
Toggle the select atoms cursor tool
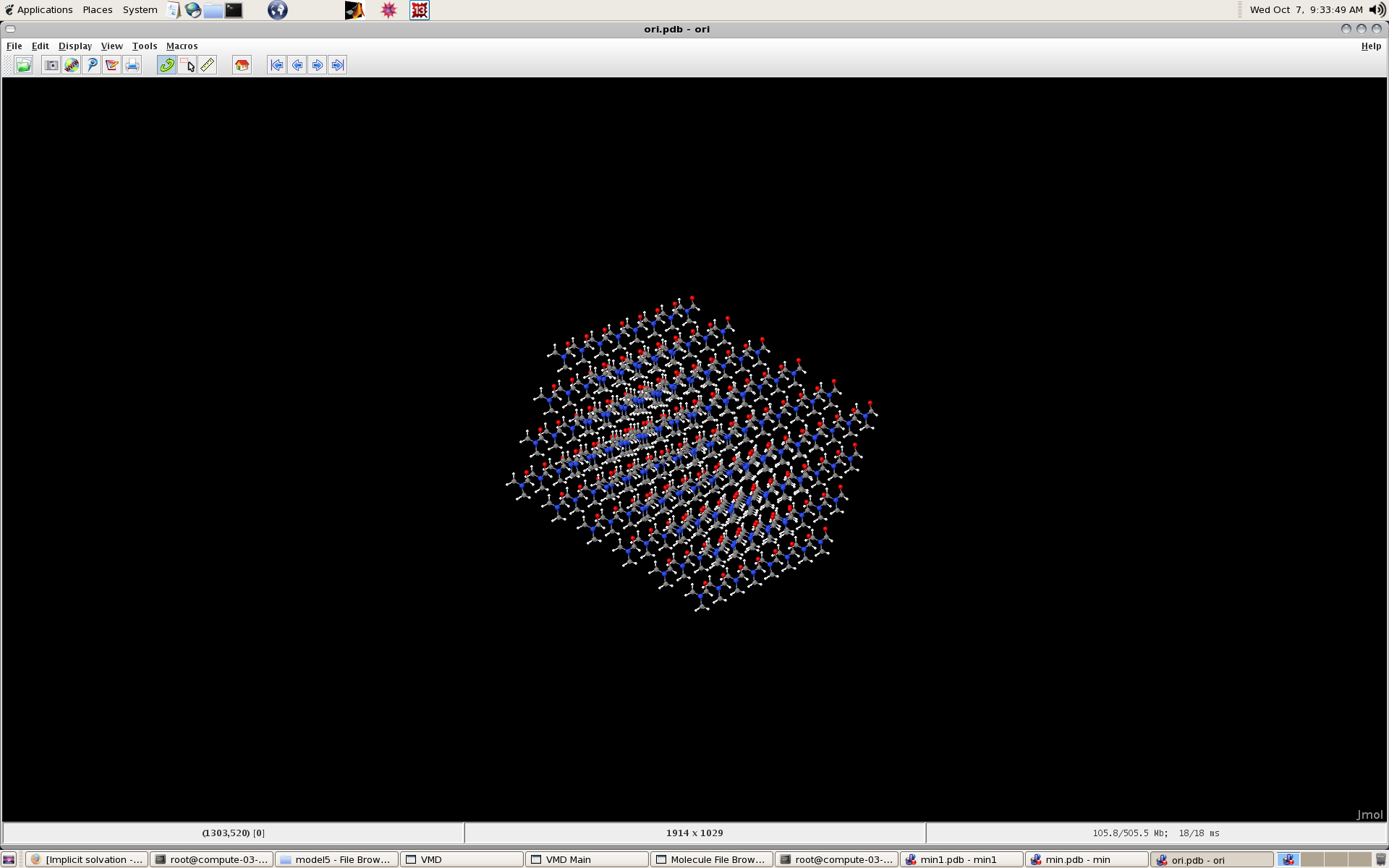(187, 65)
